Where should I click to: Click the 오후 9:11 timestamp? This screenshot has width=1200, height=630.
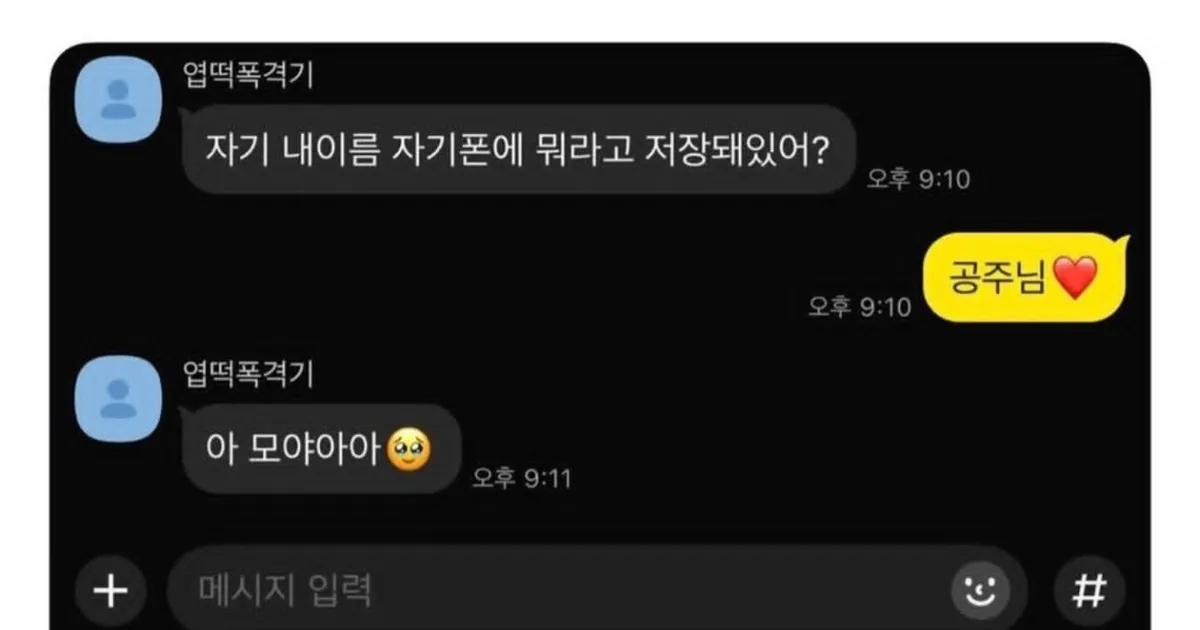(521, 479)
